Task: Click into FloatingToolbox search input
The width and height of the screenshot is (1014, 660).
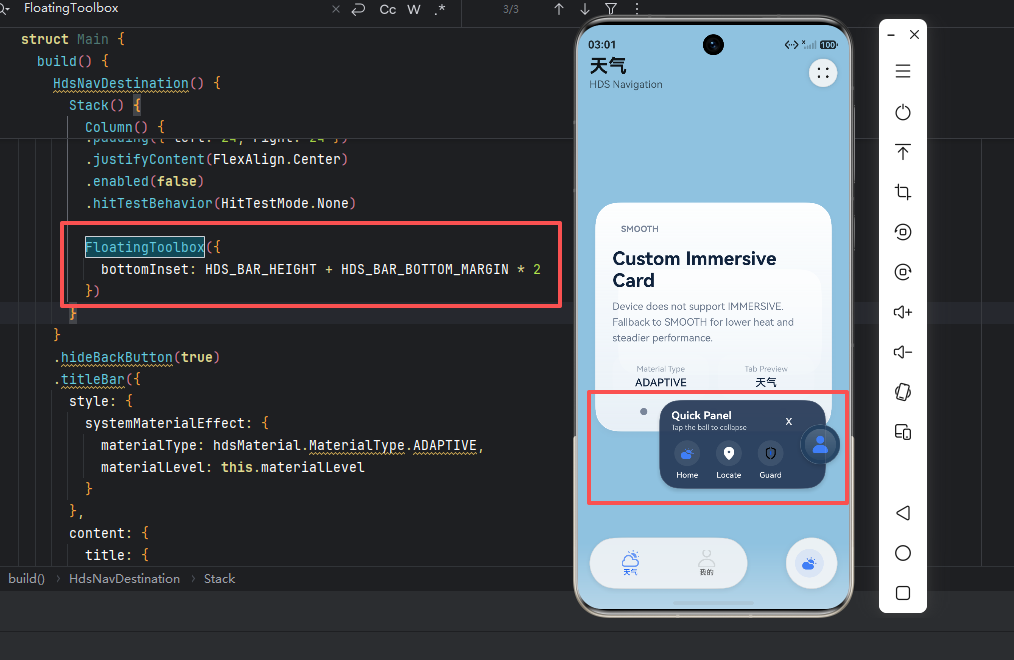Action: (x=175, y=8)
